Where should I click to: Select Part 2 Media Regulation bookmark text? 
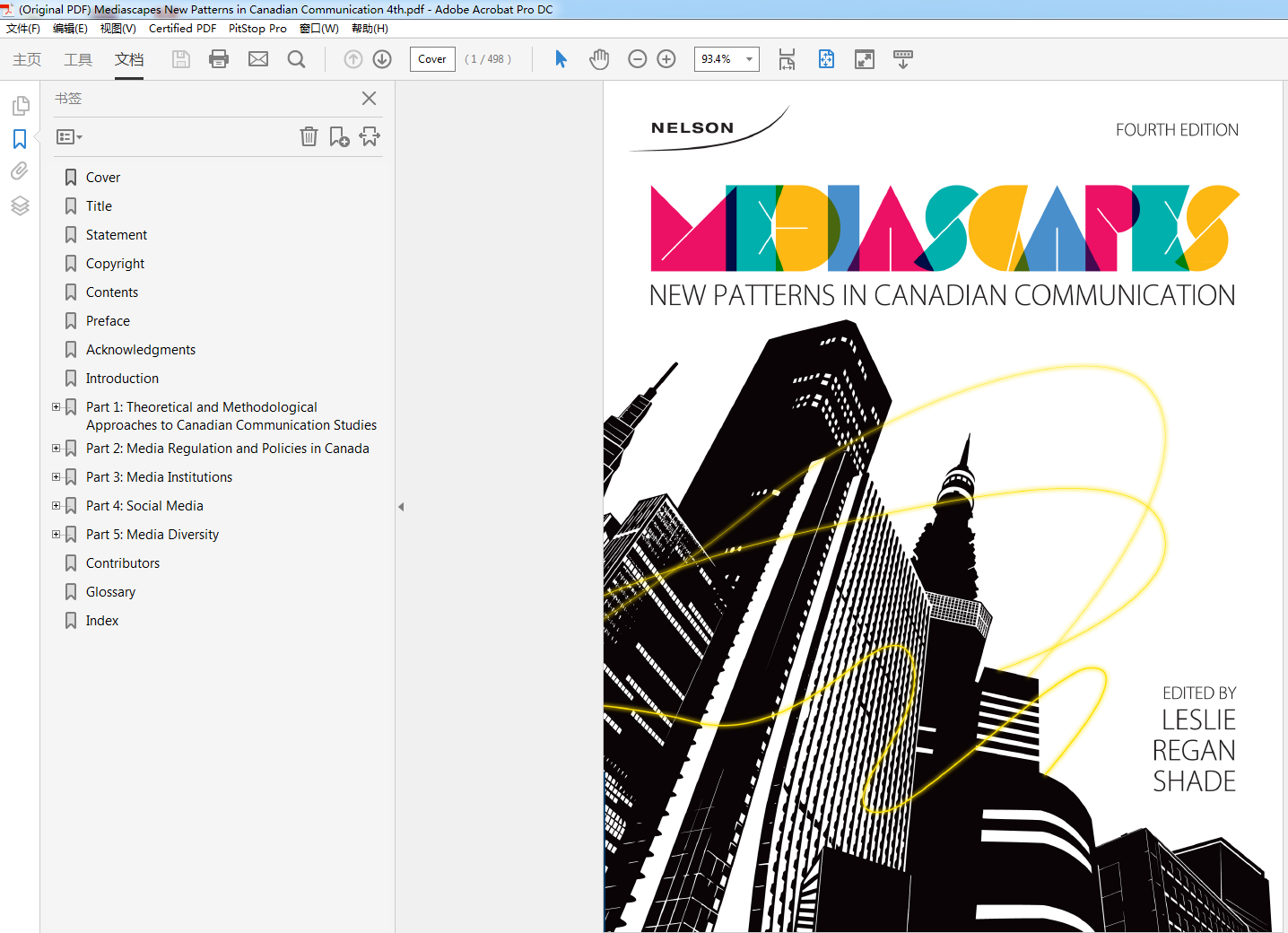coord(228,449)
